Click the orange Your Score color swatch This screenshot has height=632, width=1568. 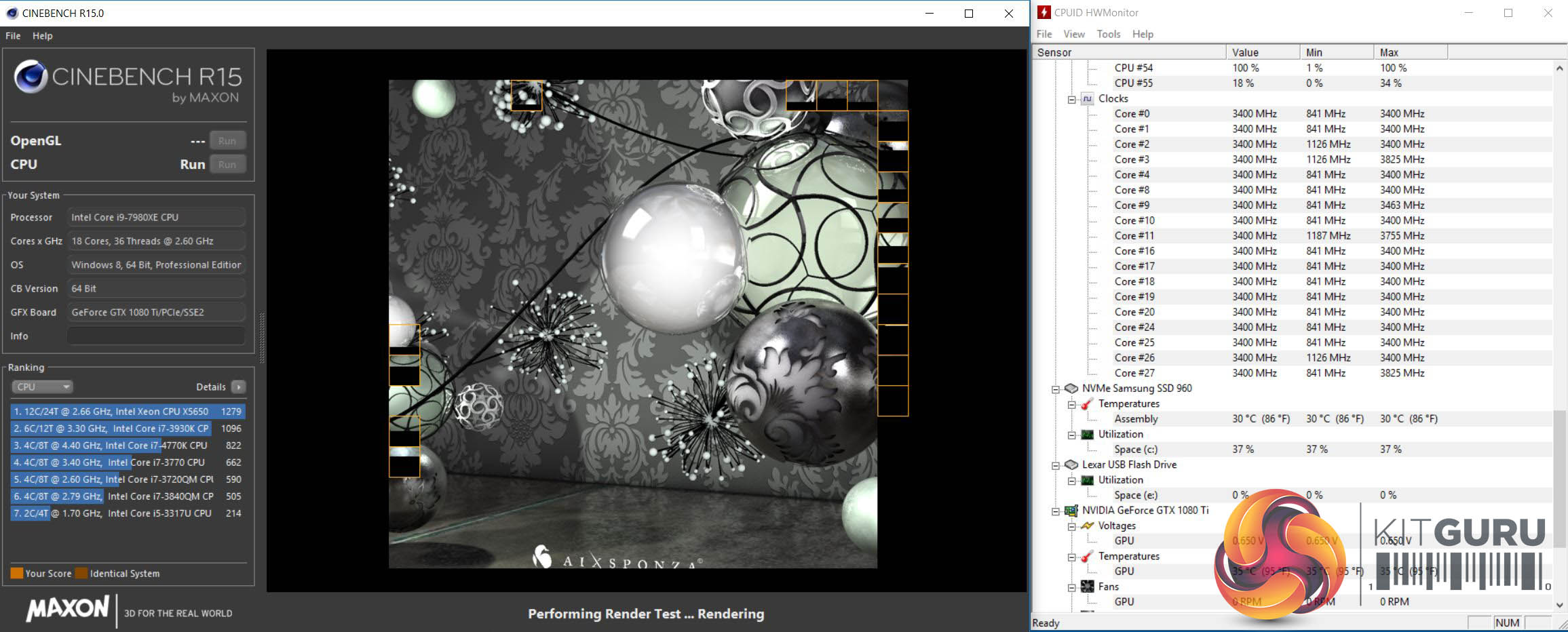tap(17, 574)
